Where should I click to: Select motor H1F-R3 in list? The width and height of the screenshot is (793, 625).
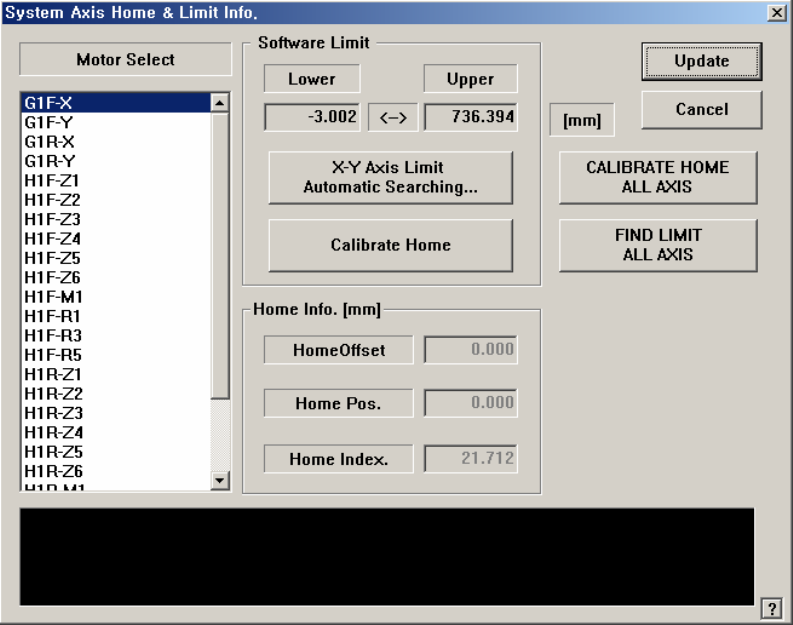point(116,336)
